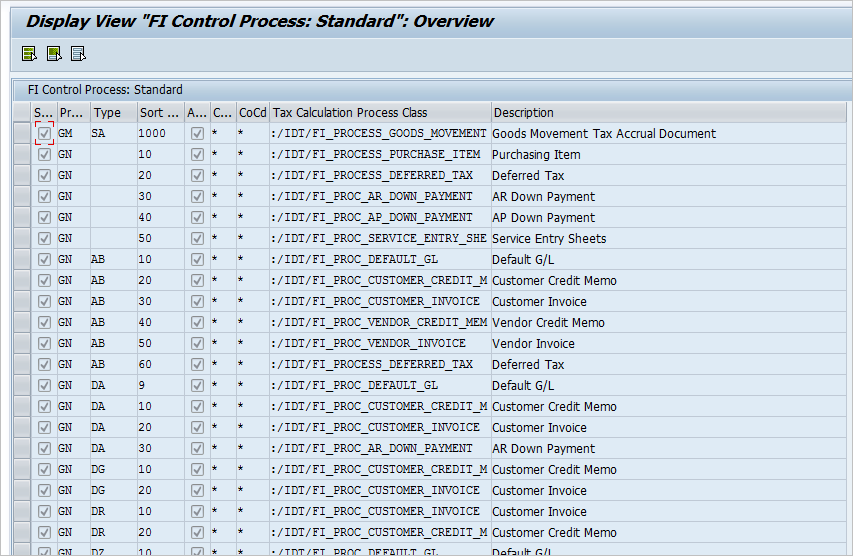Toggle S column checkbox in Vendor Invoice row
The image size is (853, 556).
coord(45,343)
